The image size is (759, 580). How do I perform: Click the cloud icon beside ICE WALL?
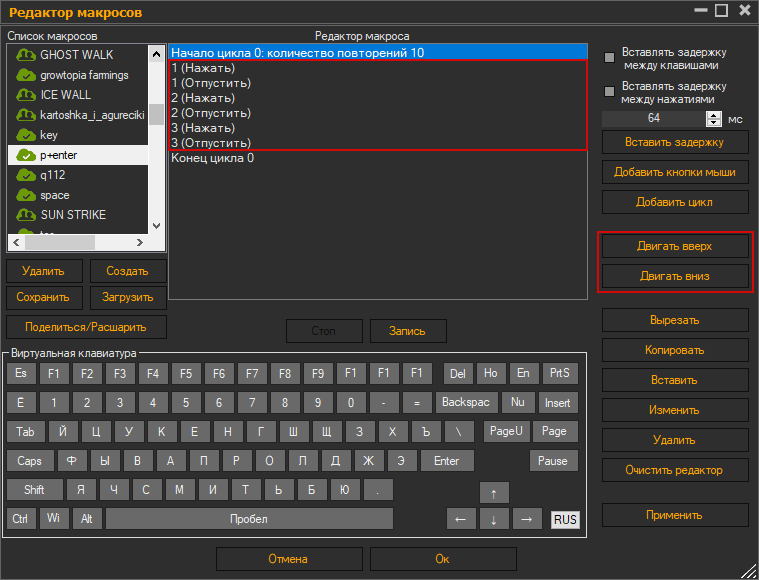pyautogui.click(x=26, y=95)
